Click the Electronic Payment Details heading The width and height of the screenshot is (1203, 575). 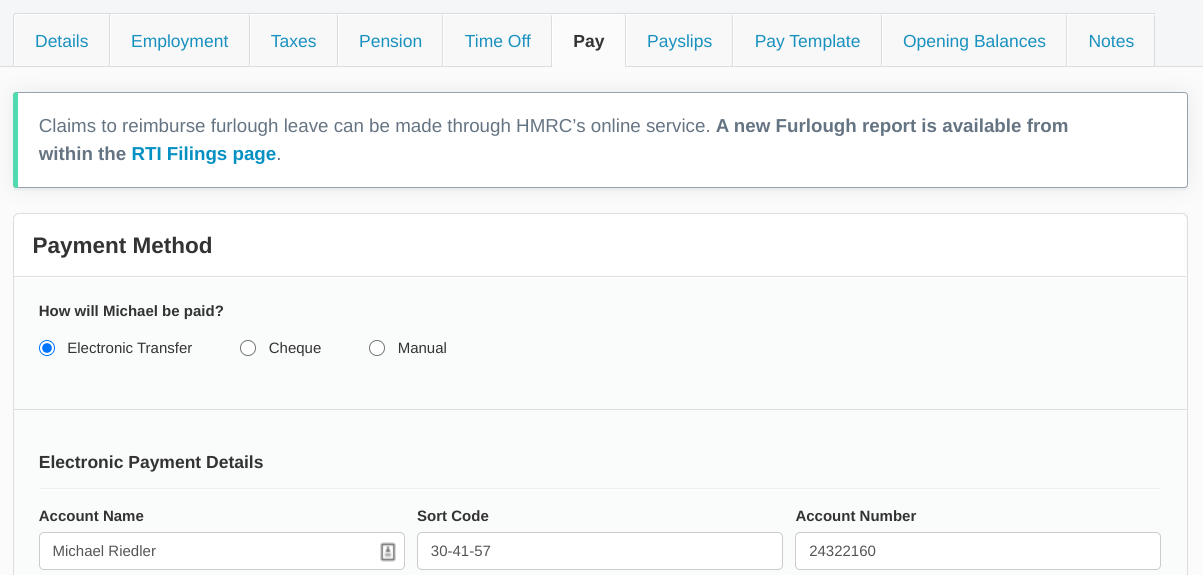pos(151,462)
